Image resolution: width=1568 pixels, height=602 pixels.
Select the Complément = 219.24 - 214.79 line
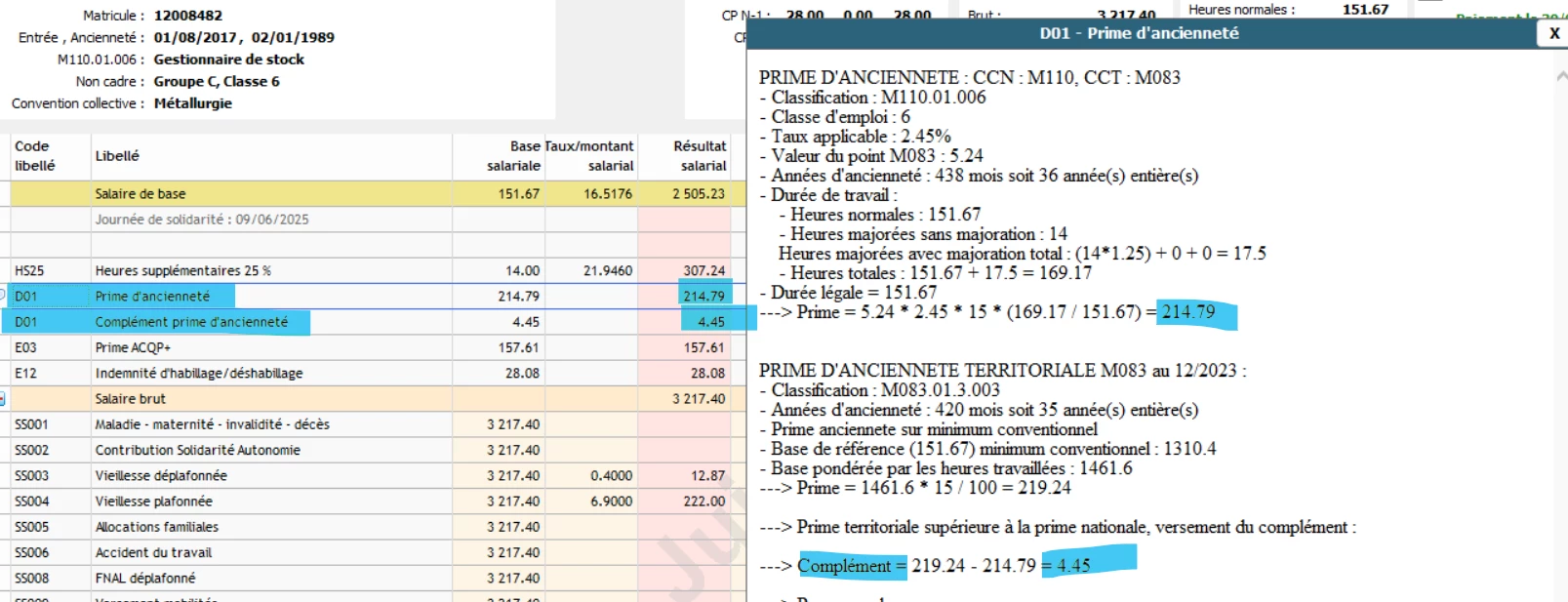(925, 566)
